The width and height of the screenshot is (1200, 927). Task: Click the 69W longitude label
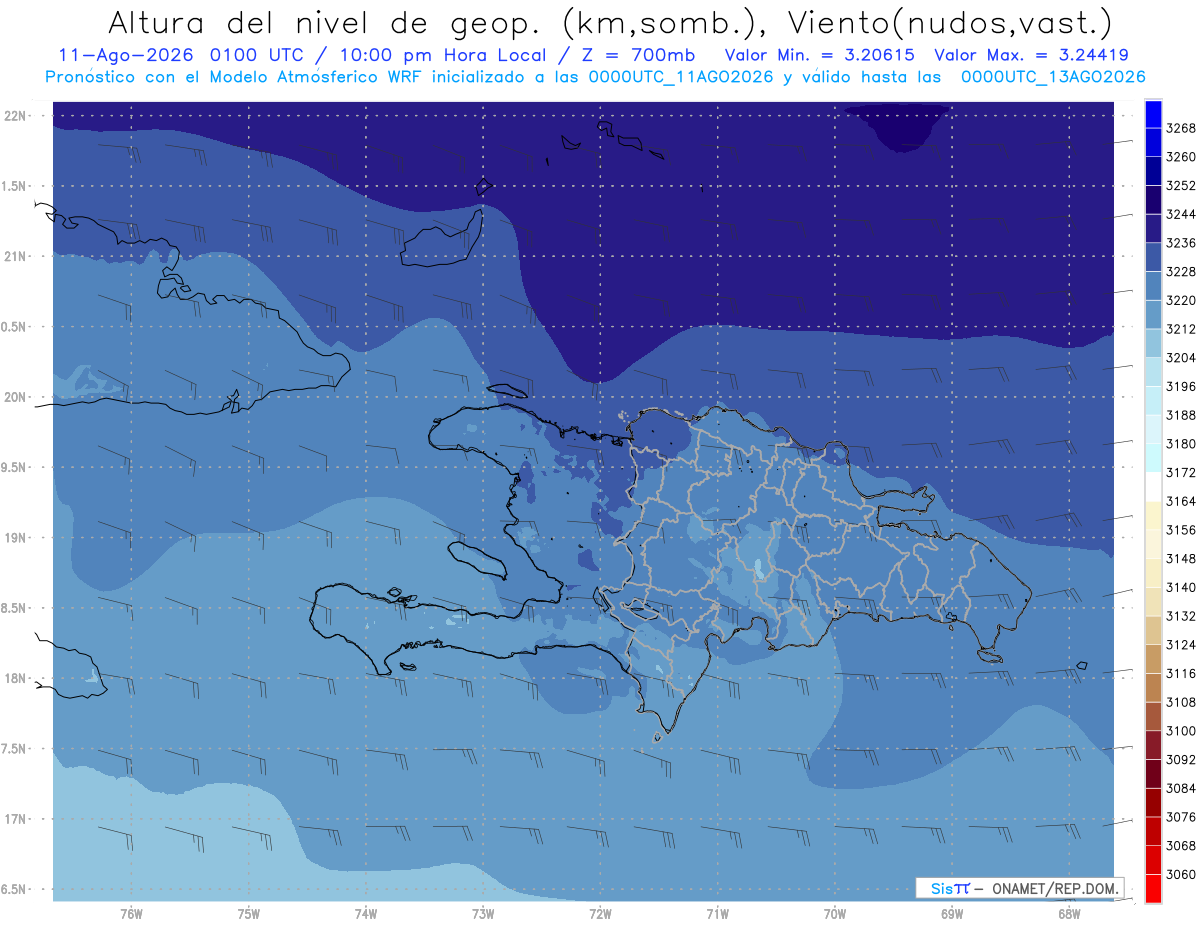952,914
